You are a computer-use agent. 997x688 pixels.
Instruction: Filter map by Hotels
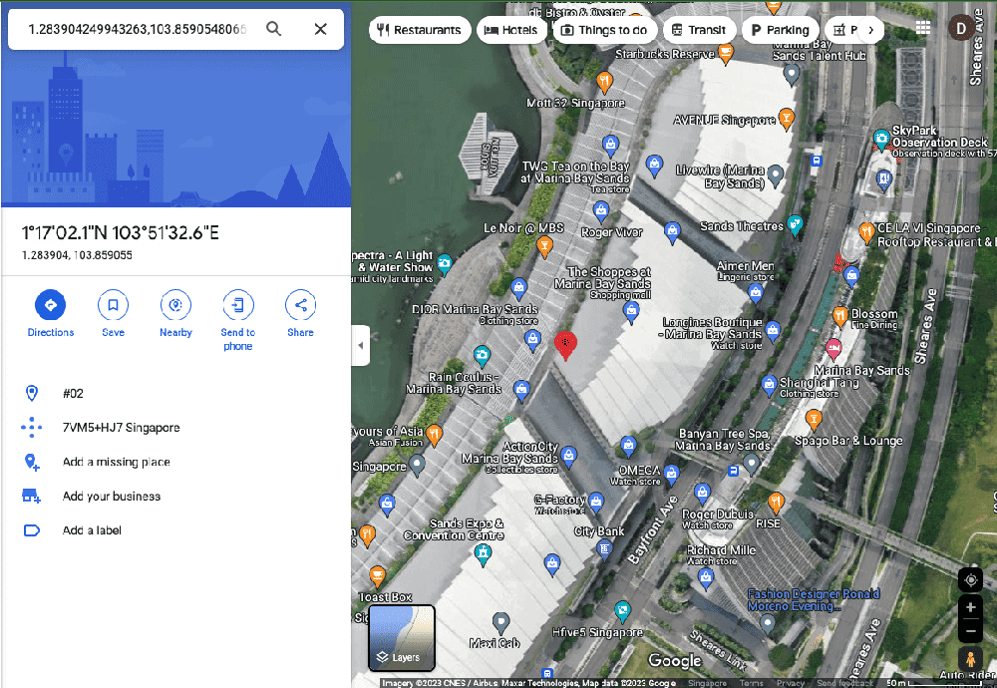[511, 30]
